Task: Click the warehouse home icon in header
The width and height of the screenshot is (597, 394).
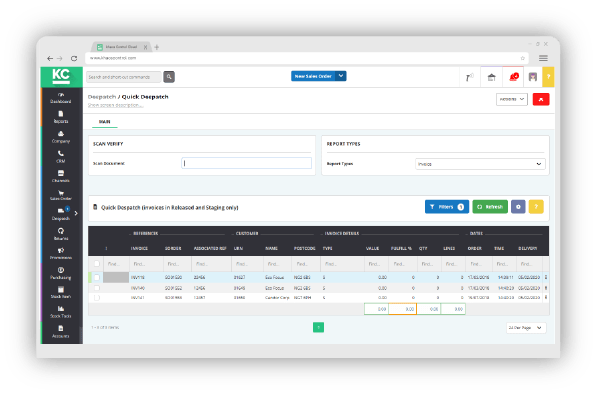Action: (492, 77)
